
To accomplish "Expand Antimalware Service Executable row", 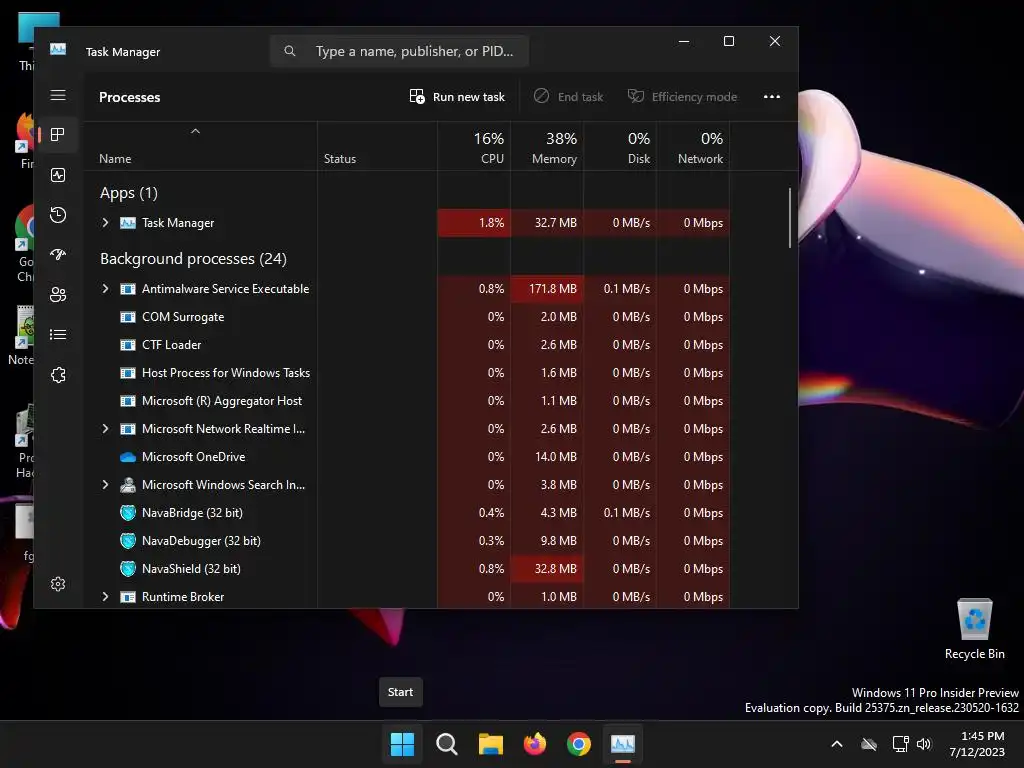I will [106, 289].
